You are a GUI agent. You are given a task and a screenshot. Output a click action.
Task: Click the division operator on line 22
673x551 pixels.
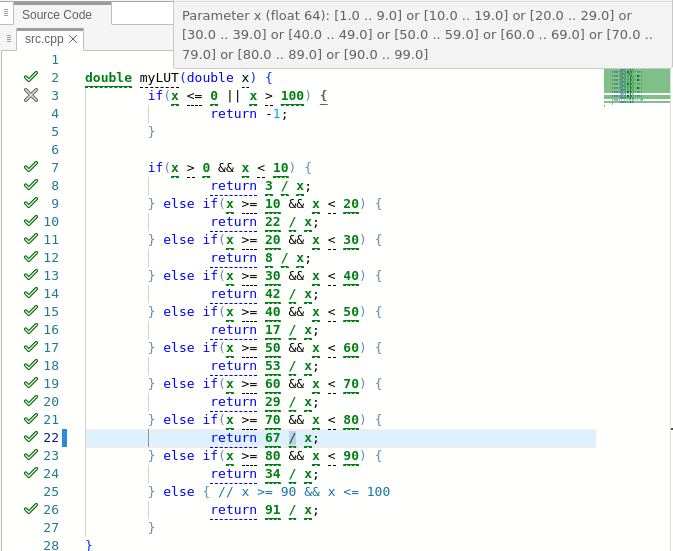tap(292, 438)
